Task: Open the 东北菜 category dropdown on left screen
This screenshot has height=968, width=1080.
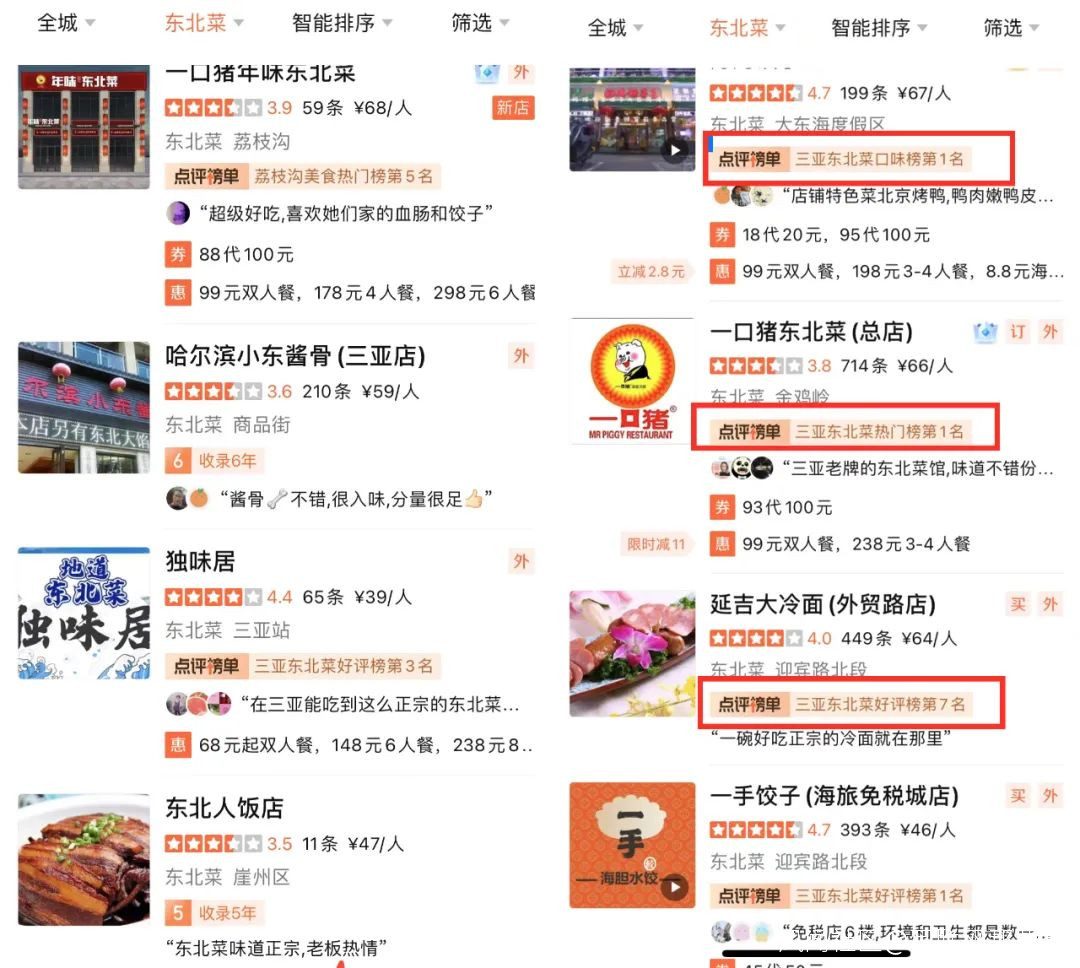Action: click(x=203, y=23)
